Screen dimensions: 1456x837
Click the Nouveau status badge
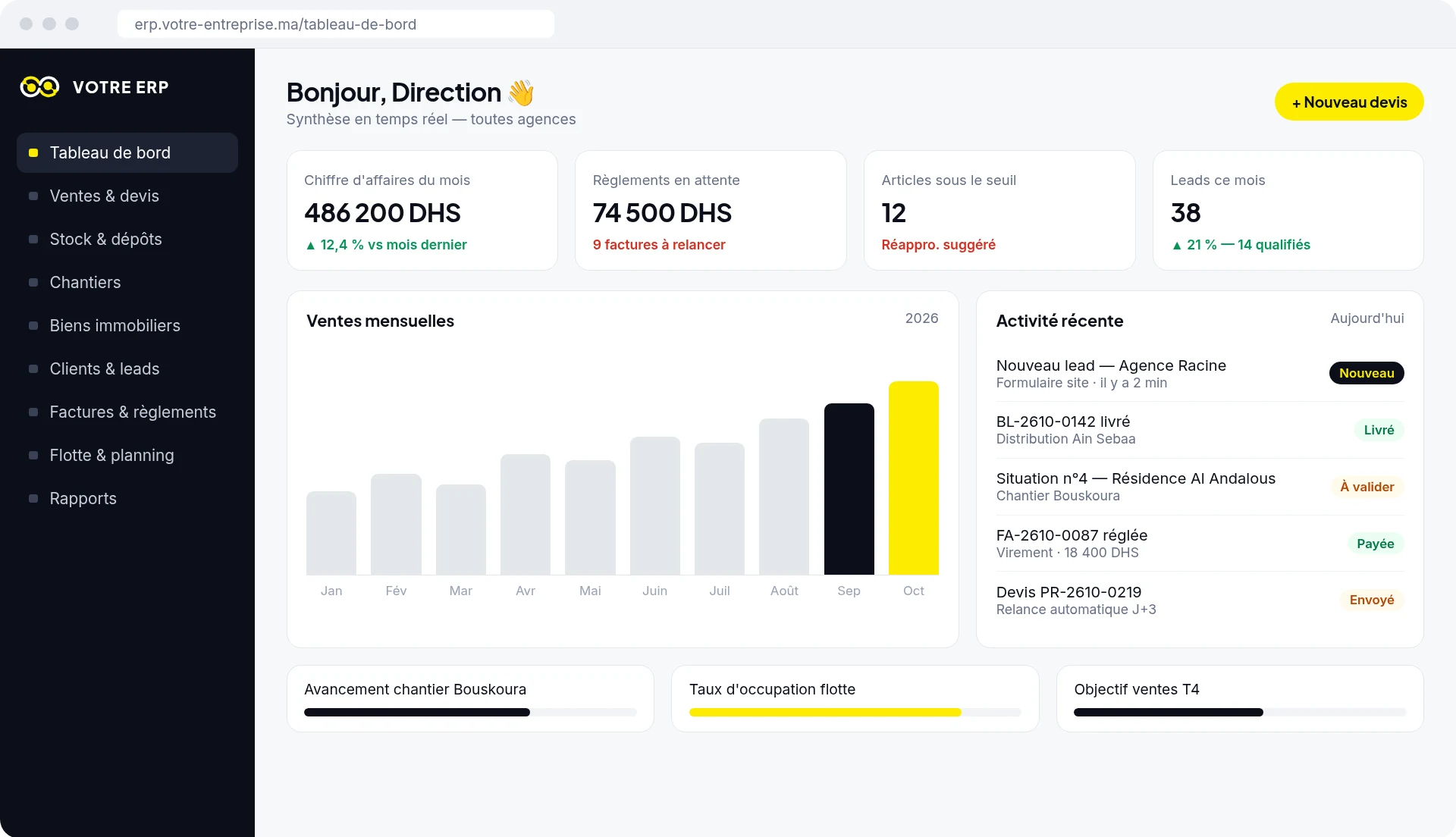point(1367,373)
